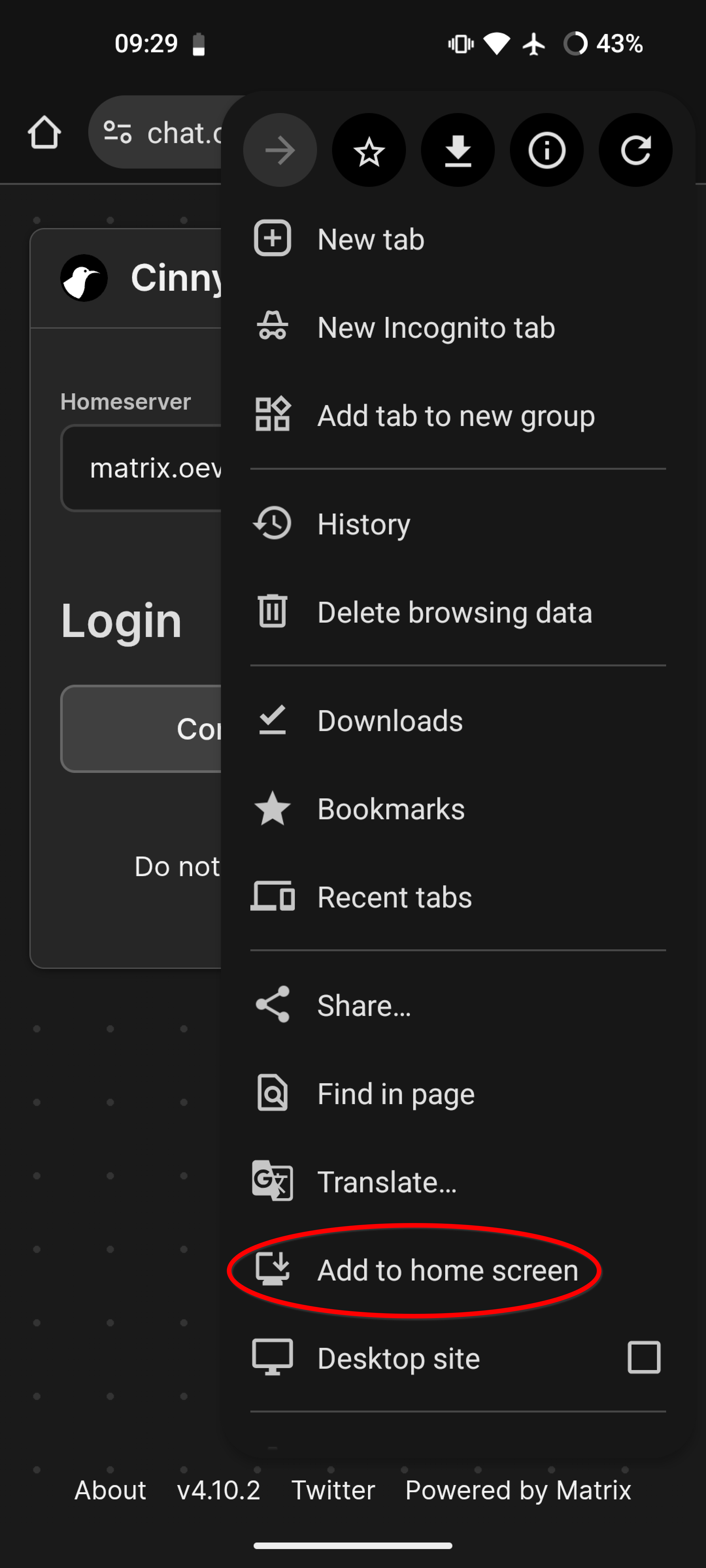Choose Delete browsing data
706x1568 pixels.
454,612
